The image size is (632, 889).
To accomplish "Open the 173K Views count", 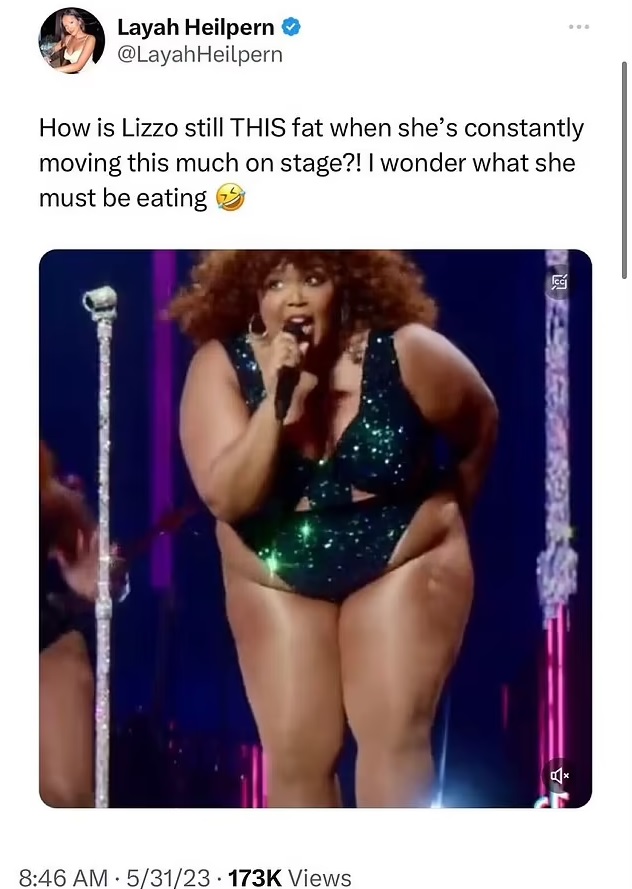I will coord(290,878).
